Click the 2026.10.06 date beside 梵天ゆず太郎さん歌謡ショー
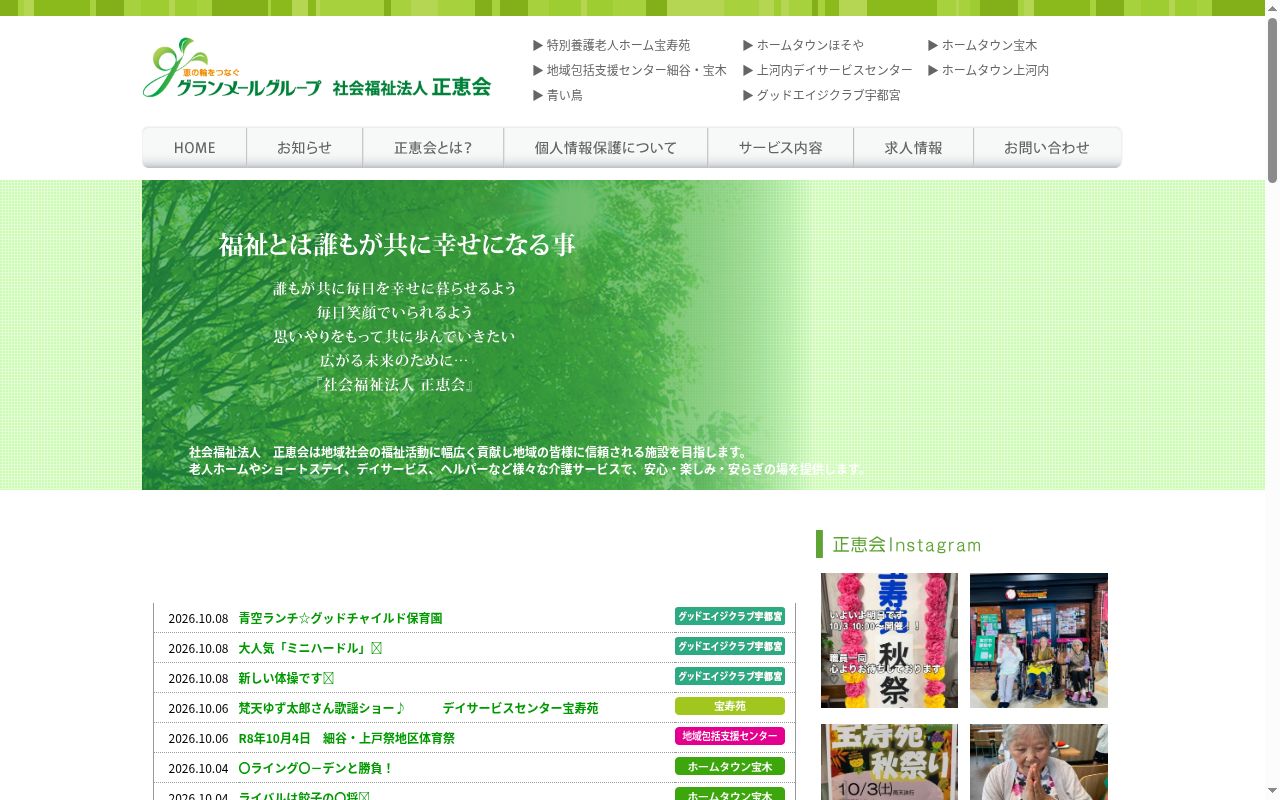This screenshot has width=1280, height=800. click(198, 708)
